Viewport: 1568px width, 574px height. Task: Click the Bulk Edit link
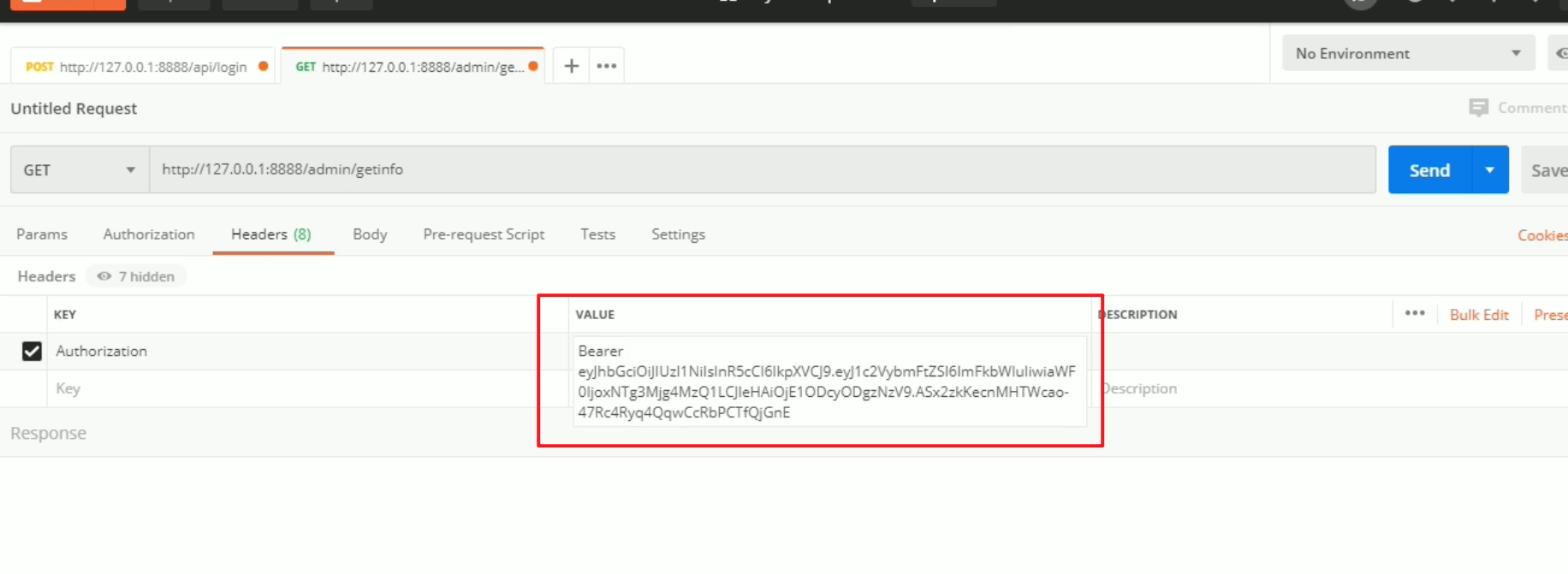click(x=1478, y=315)
